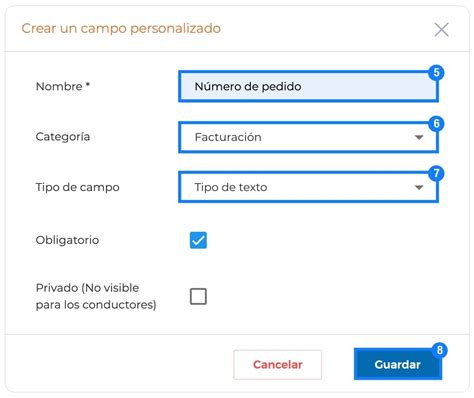Open the Tipo de campo dropdown
Image resolution: width=474 pixels, height=398 pixels.
(x=308, y=187)
